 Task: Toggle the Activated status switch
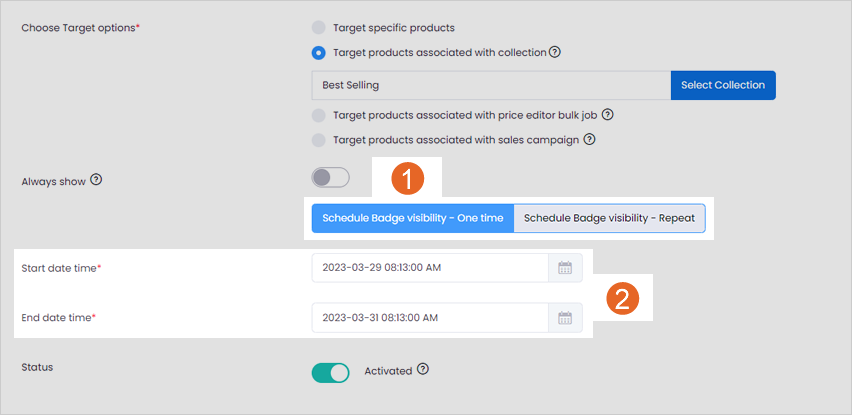coord(330,373)
